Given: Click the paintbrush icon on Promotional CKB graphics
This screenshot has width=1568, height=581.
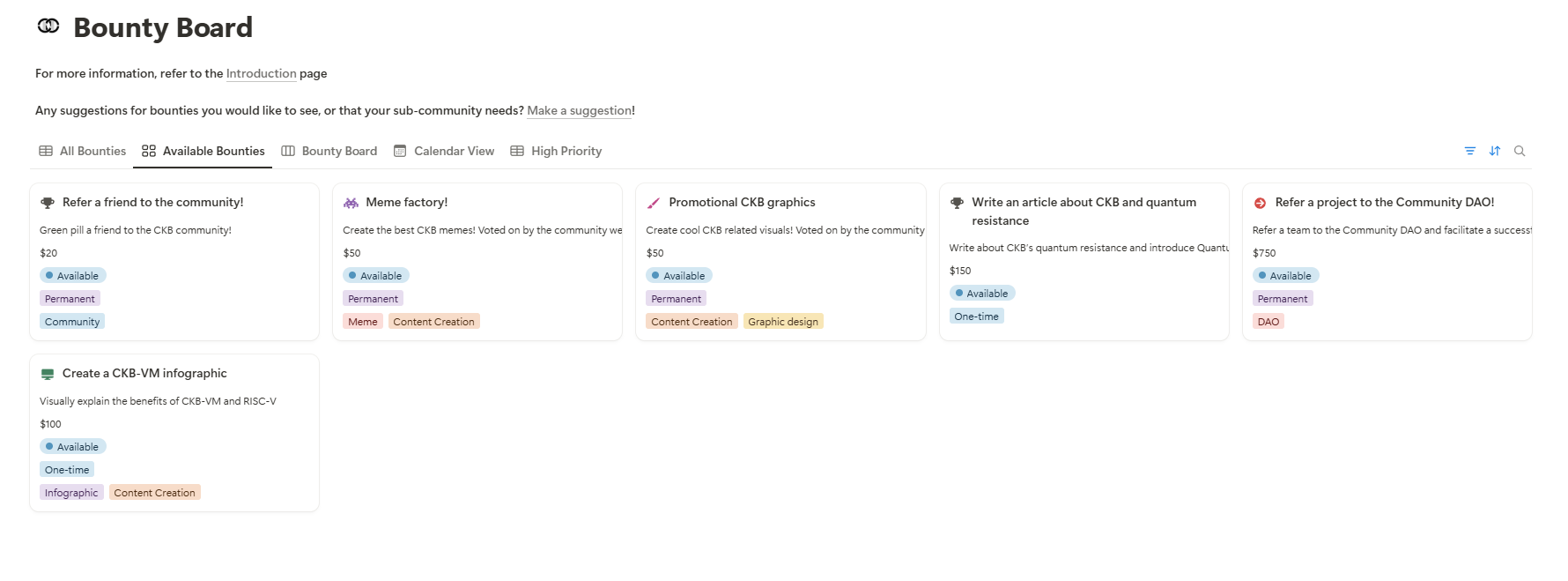Looking at the screenshot, I should 654,203.
